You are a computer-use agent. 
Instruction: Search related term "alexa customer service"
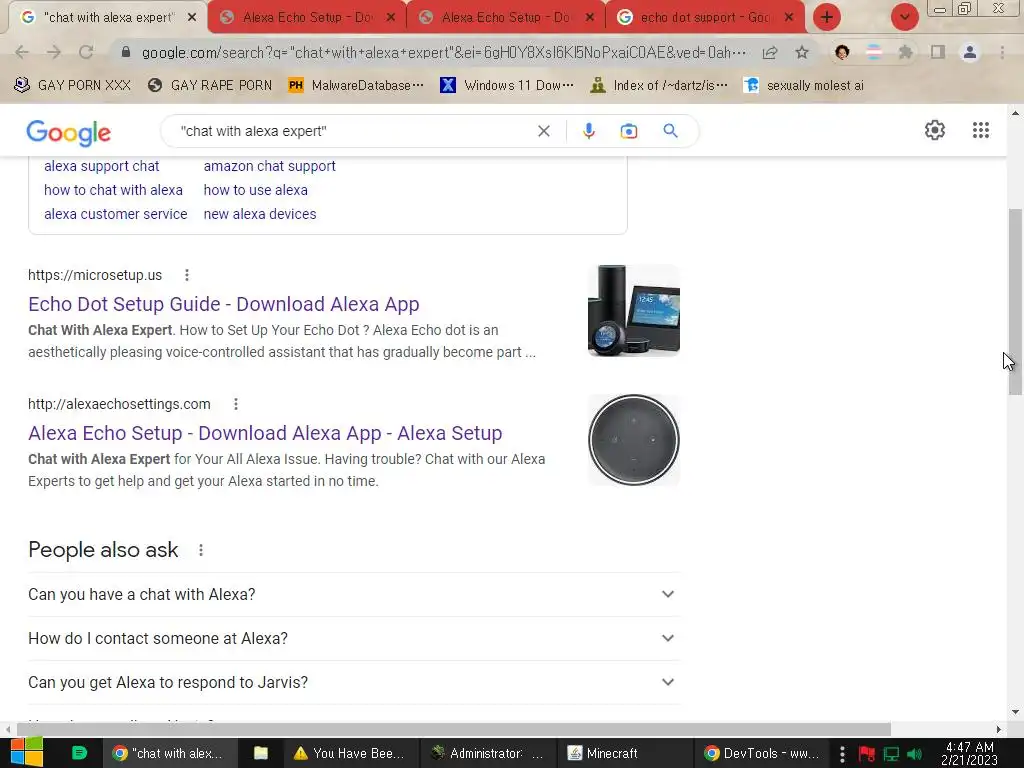pos(116,214)
